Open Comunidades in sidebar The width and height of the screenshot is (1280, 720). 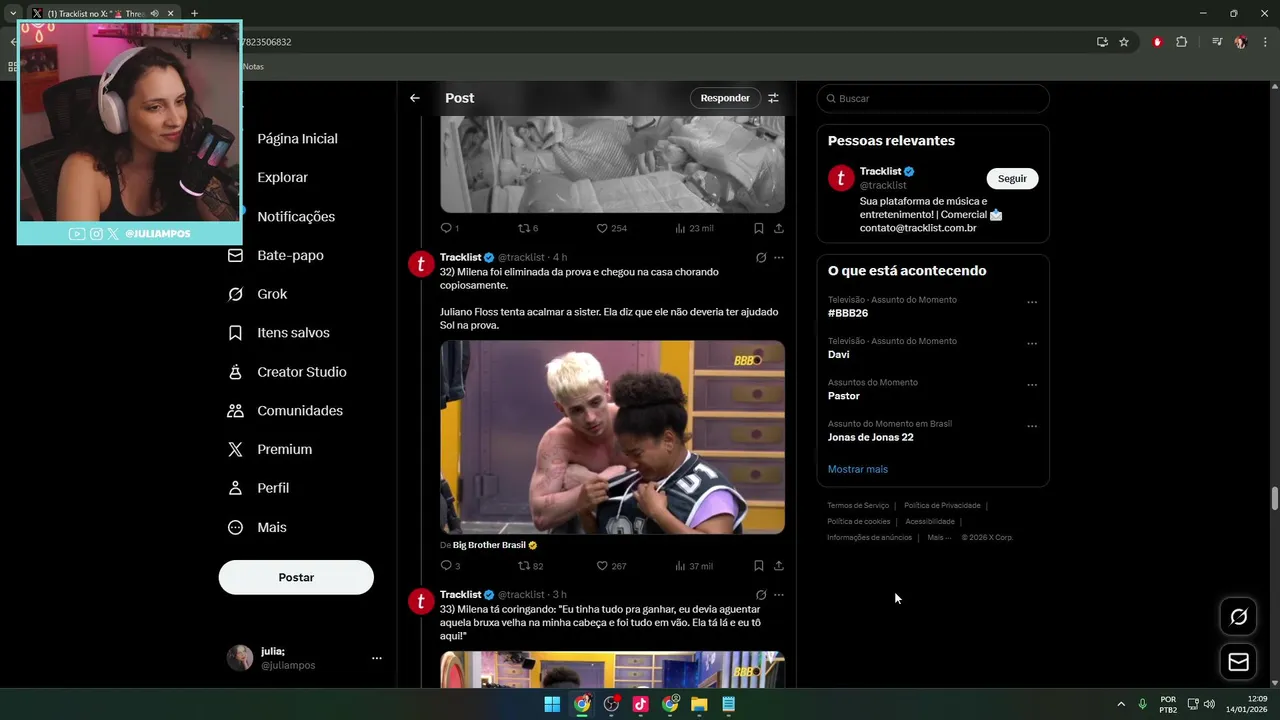[x=286, y=411]
